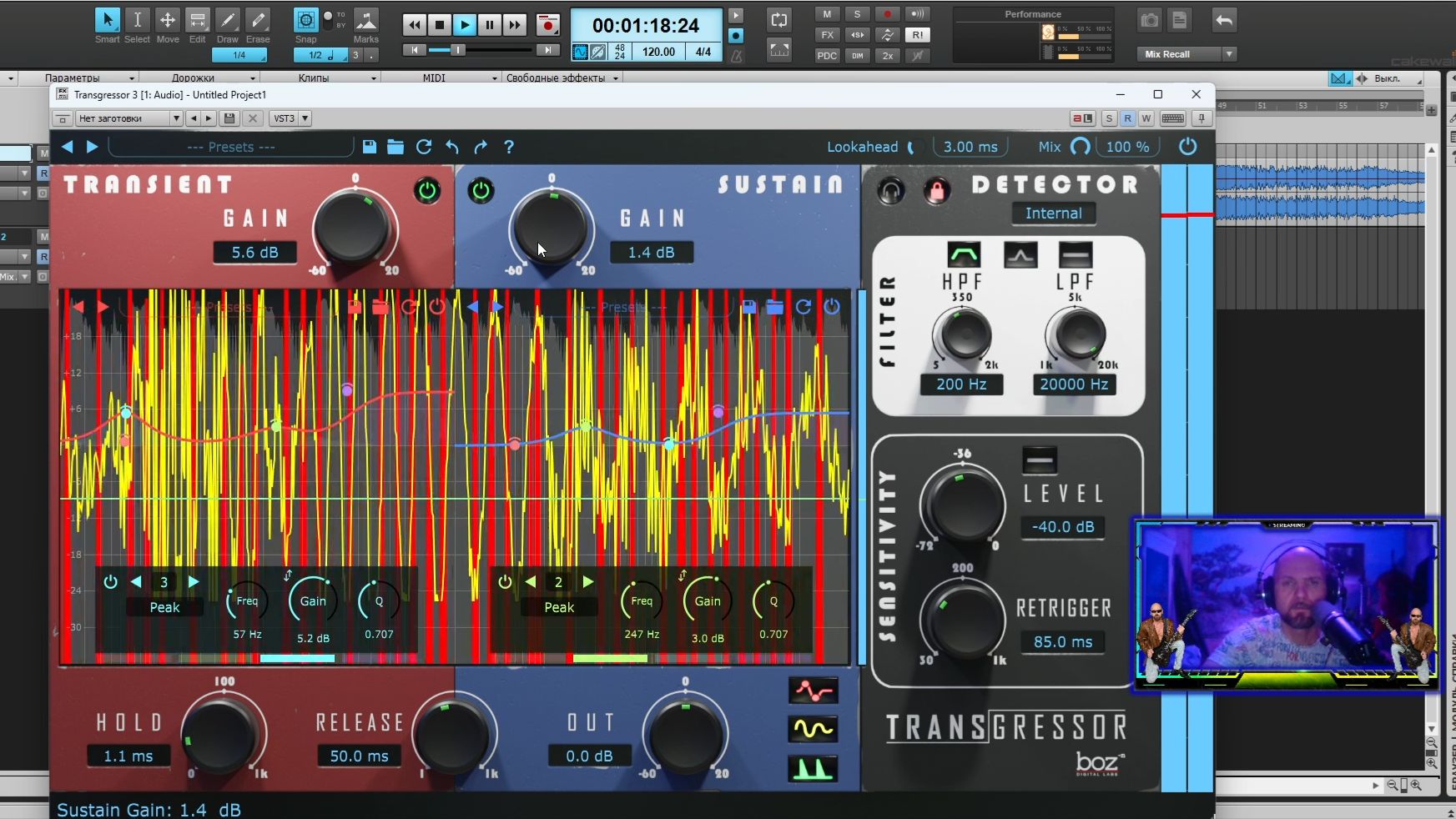Toggle 2x oversampling button
Image resolution: width=1456 pixels, height=819 pixels.
point(887,56)
